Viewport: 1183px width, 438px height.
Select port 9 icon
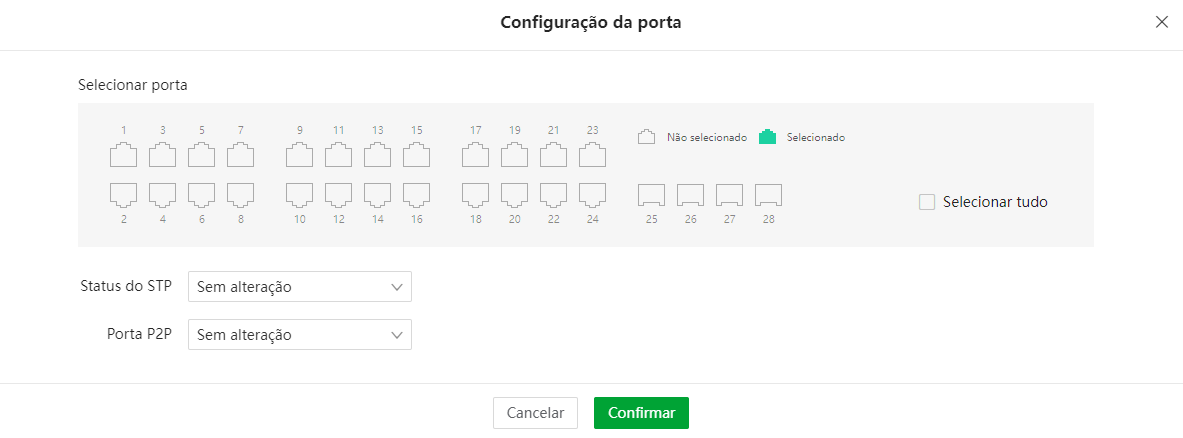click(x=299, y=155)
